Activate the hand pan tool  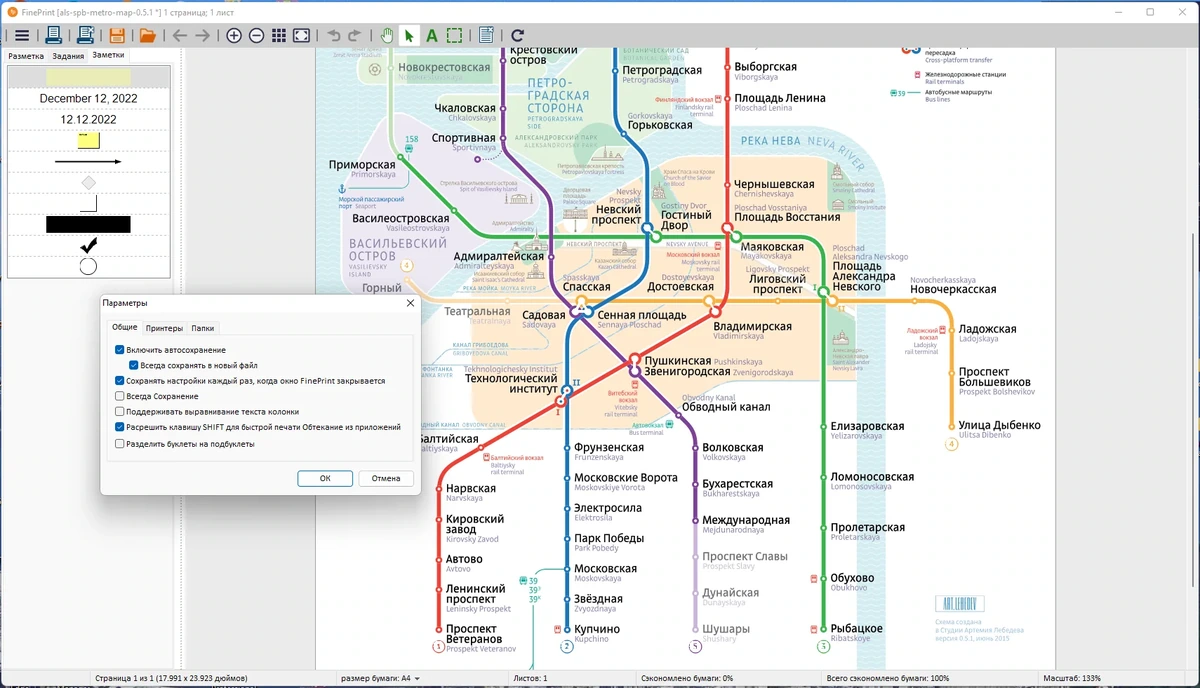pos(388,36)
